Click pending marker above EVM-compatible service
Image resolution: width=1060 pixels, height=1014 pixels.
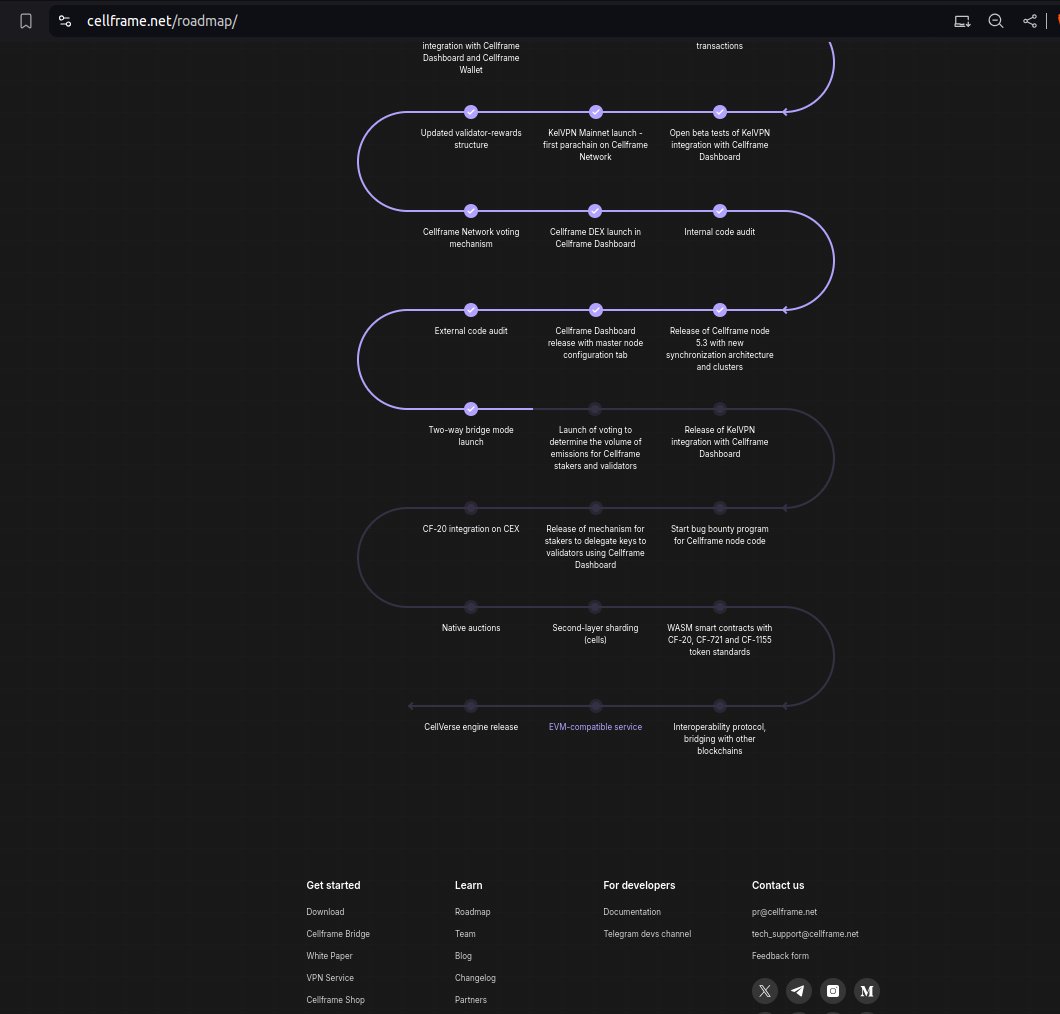click(596, 706)
